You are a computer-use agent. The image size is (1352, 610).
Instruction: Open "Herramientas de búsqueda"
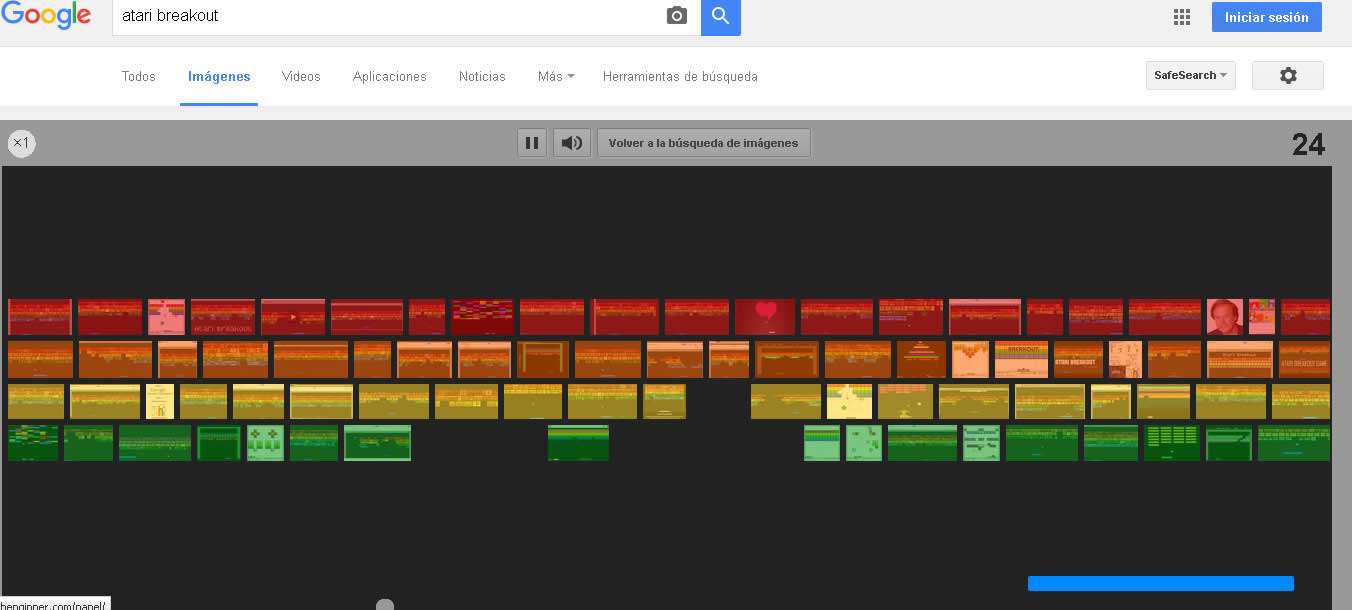(x=680, y=76)
